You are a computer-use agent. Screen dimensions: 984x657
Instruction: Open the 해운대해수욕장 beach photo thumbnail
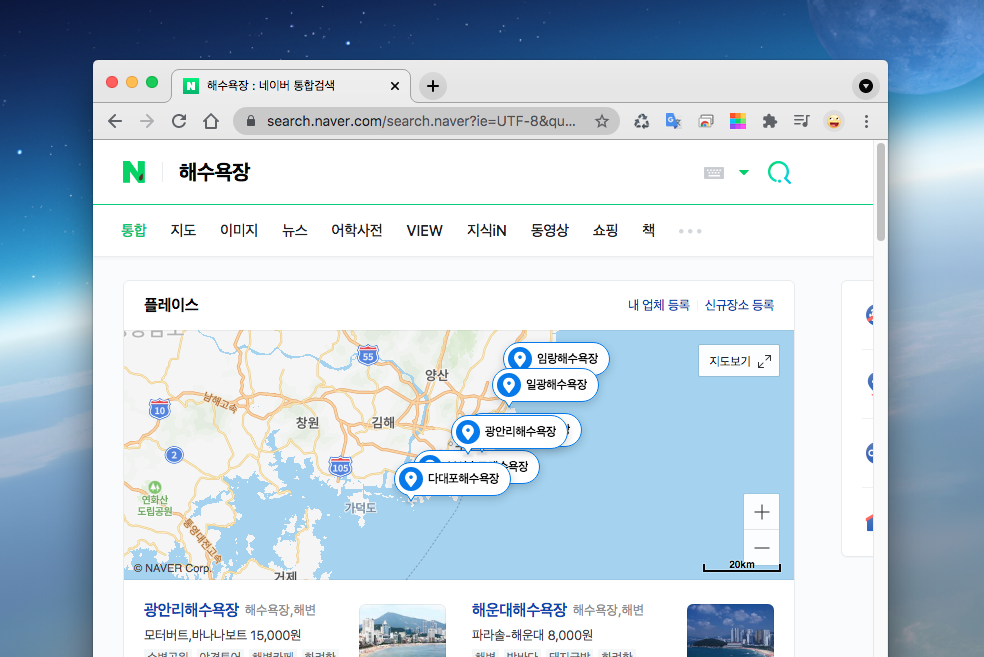pyautogui.click(x=730, y=631)
